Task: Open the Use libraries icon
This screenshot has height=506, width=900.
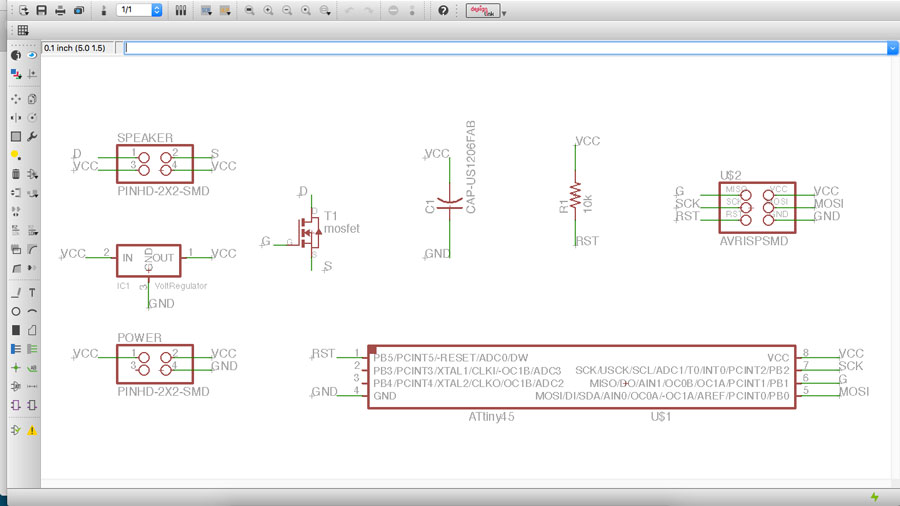Action: point(181,10)
